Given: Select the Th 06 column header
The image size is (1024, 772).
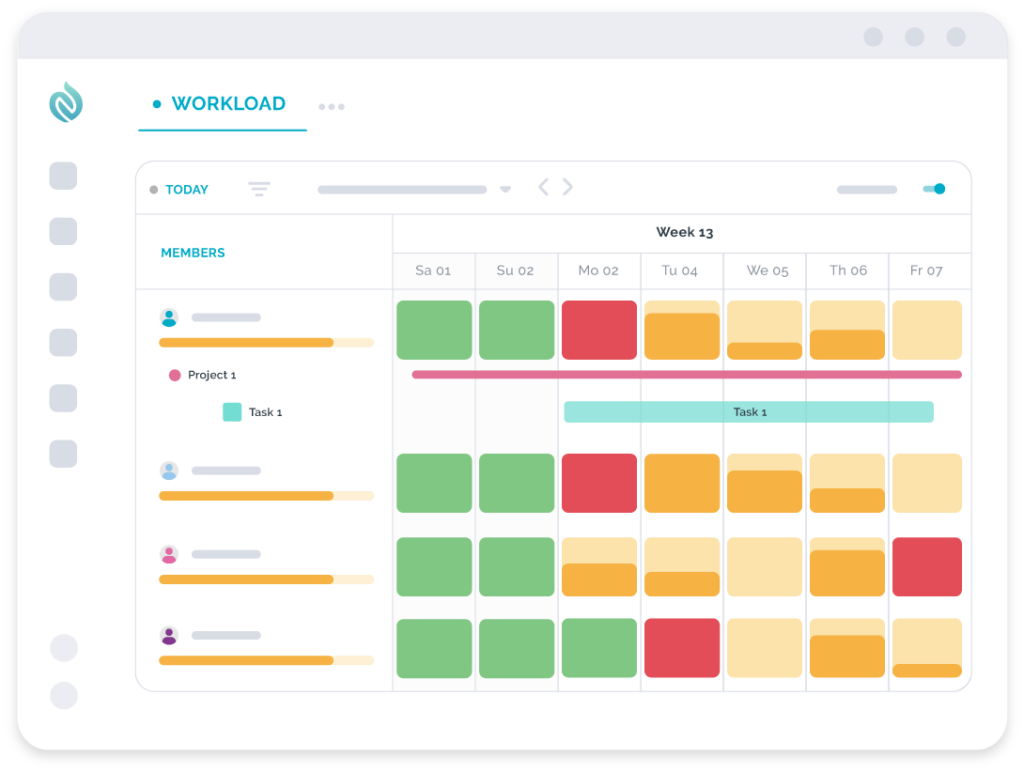Looking at the screenshot, I should click(848, 270).
